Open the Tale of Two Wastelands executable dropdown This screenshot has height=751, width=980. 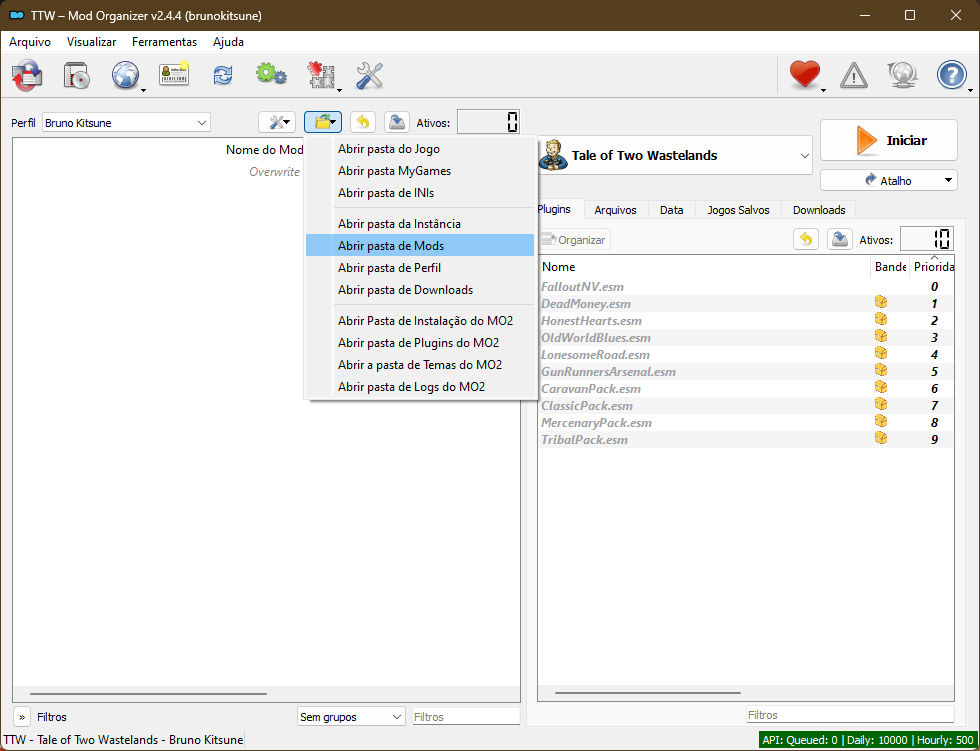(x=674, y=156)
